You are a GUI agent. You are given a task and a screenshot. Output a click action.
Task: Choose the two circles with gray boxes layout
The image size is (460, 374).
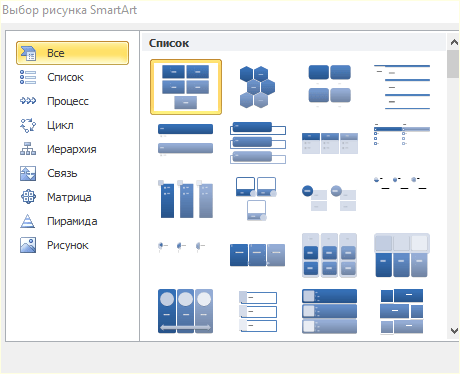pos(329,198)
